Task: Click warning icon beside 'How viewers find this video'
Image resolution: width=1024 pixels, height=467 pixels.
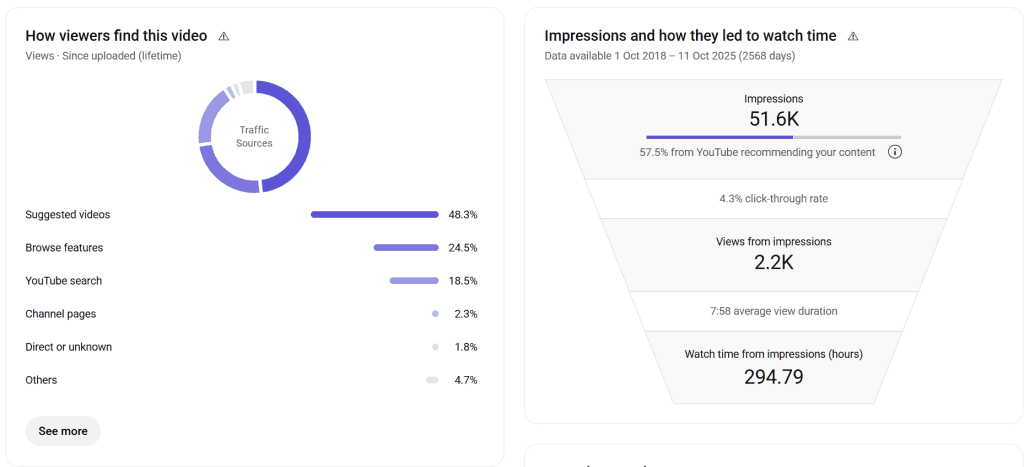Action: (x=224, y=36)
